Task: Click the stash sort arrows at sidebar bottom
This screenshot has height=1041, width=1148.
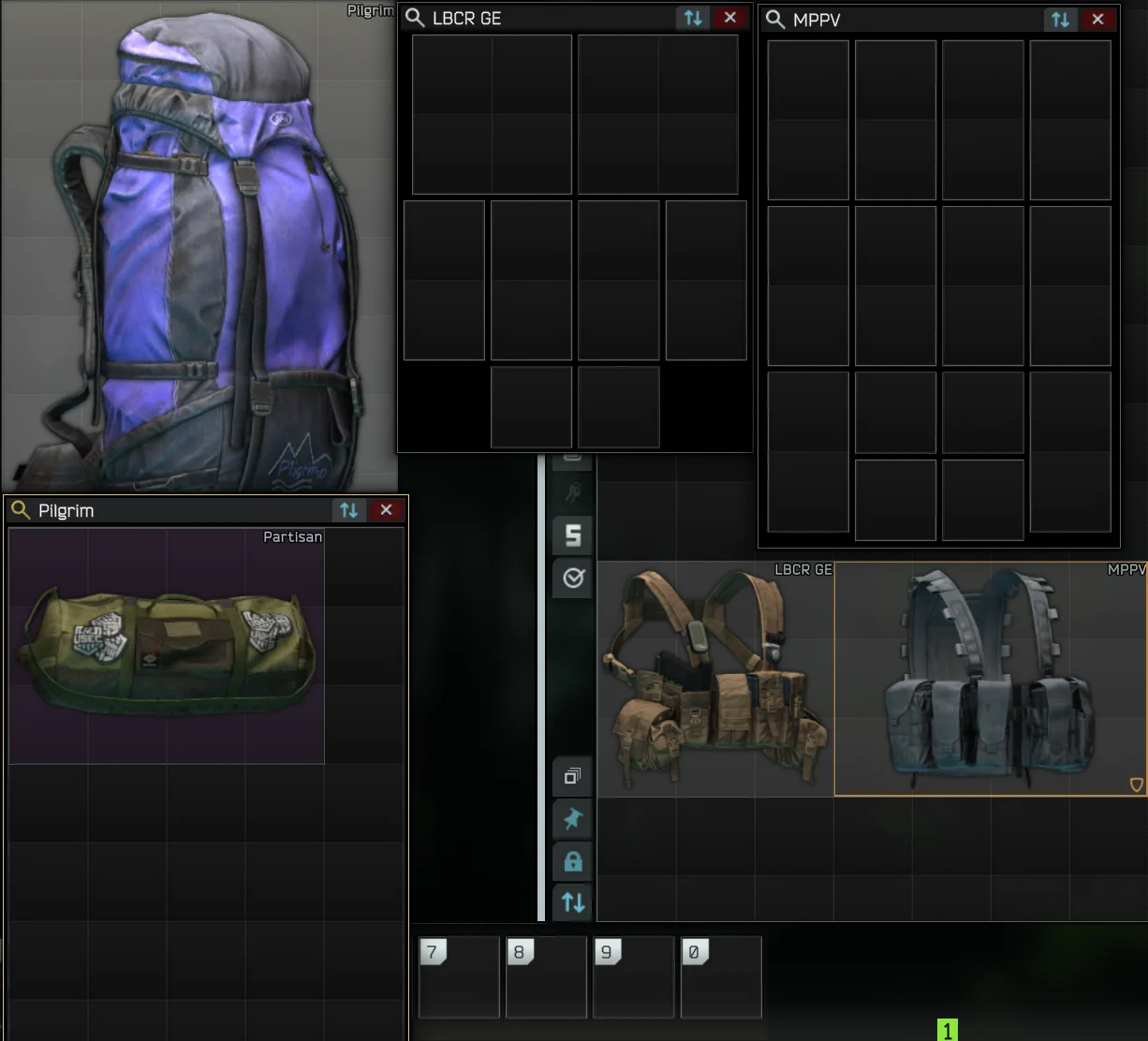Action: (x=573, y=902)
